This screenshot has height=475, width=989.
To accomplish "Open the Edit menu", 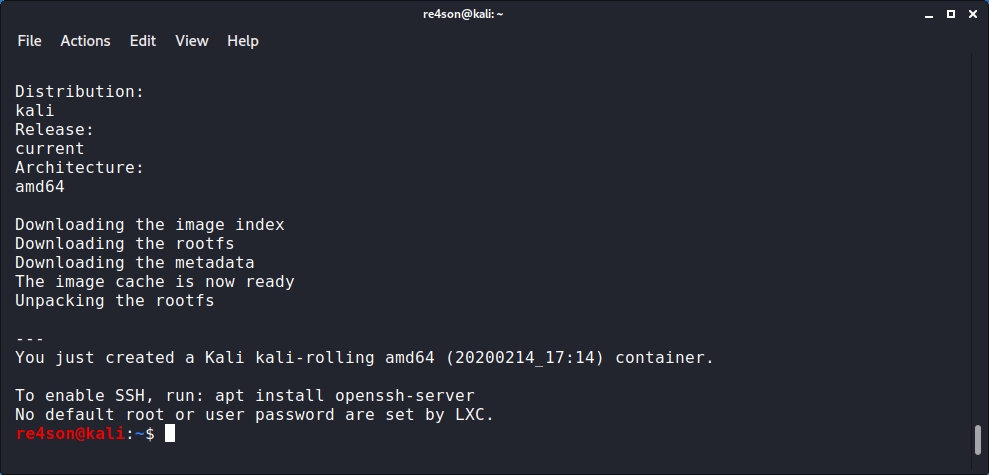I will [143, 41].
